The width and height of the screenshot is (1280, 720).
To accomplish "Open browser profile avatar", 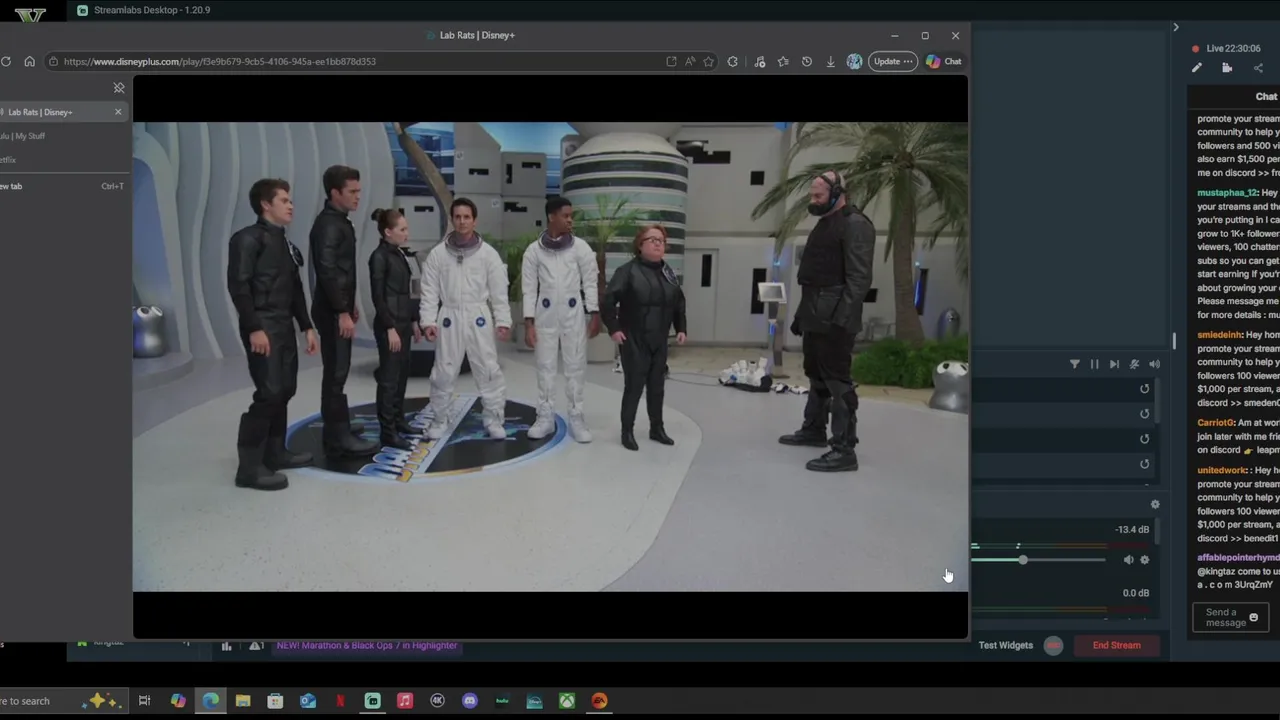I will (x=854, y=62).
